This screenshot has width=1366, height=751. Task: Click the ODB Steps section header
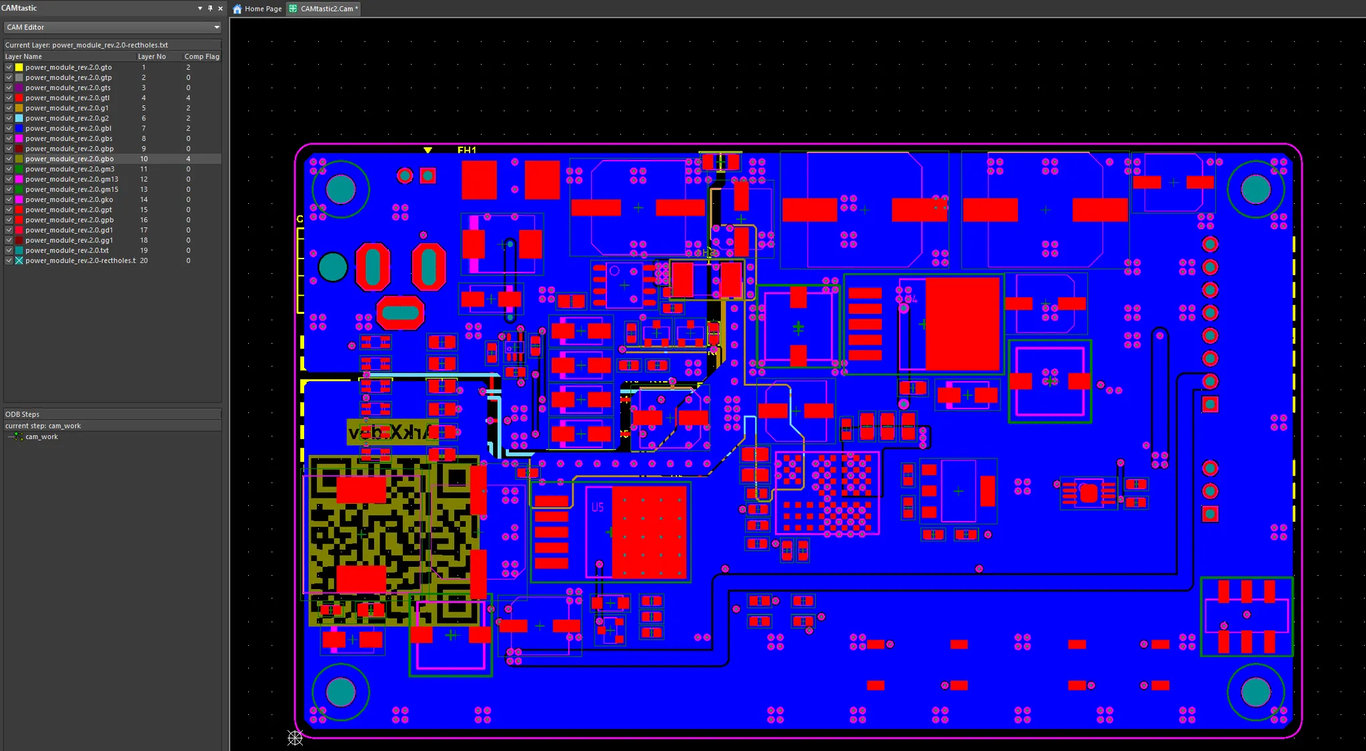coord(113,414)
